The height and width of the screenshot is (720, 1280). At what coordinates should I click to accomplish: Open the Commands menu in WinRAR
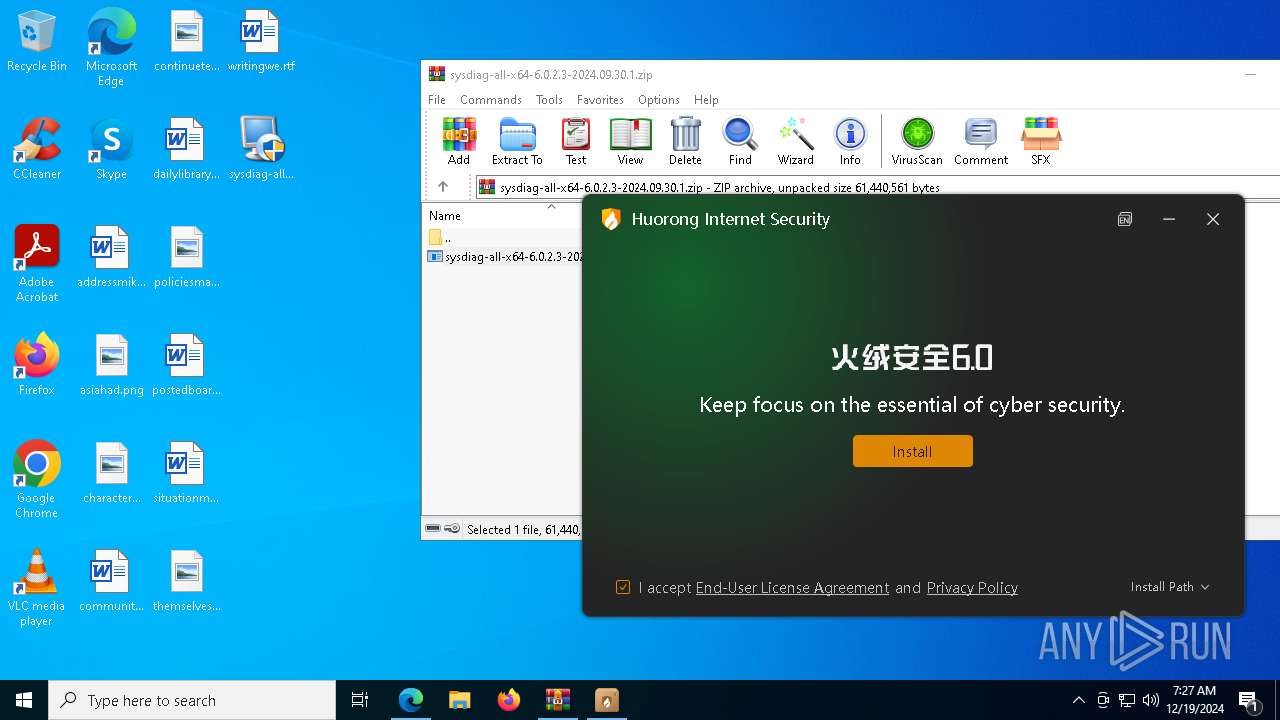coord(491,100)
